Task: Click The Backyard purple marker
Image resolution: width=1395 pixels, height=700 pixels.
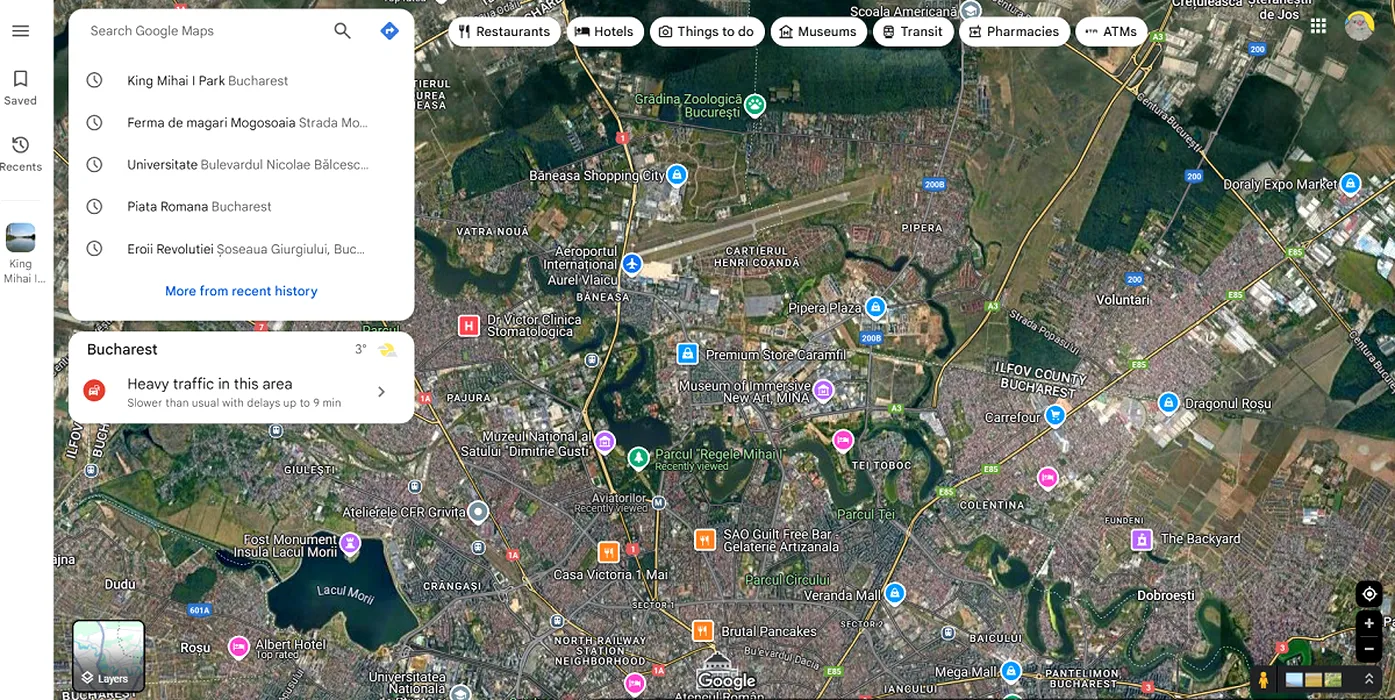Action: pyautogui.click(x=1142, y=540)
